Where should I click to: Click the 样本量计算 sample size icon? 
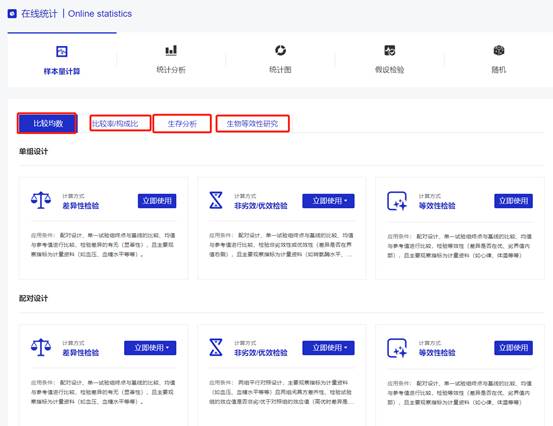pyautogui.click(x=62, y=51)
